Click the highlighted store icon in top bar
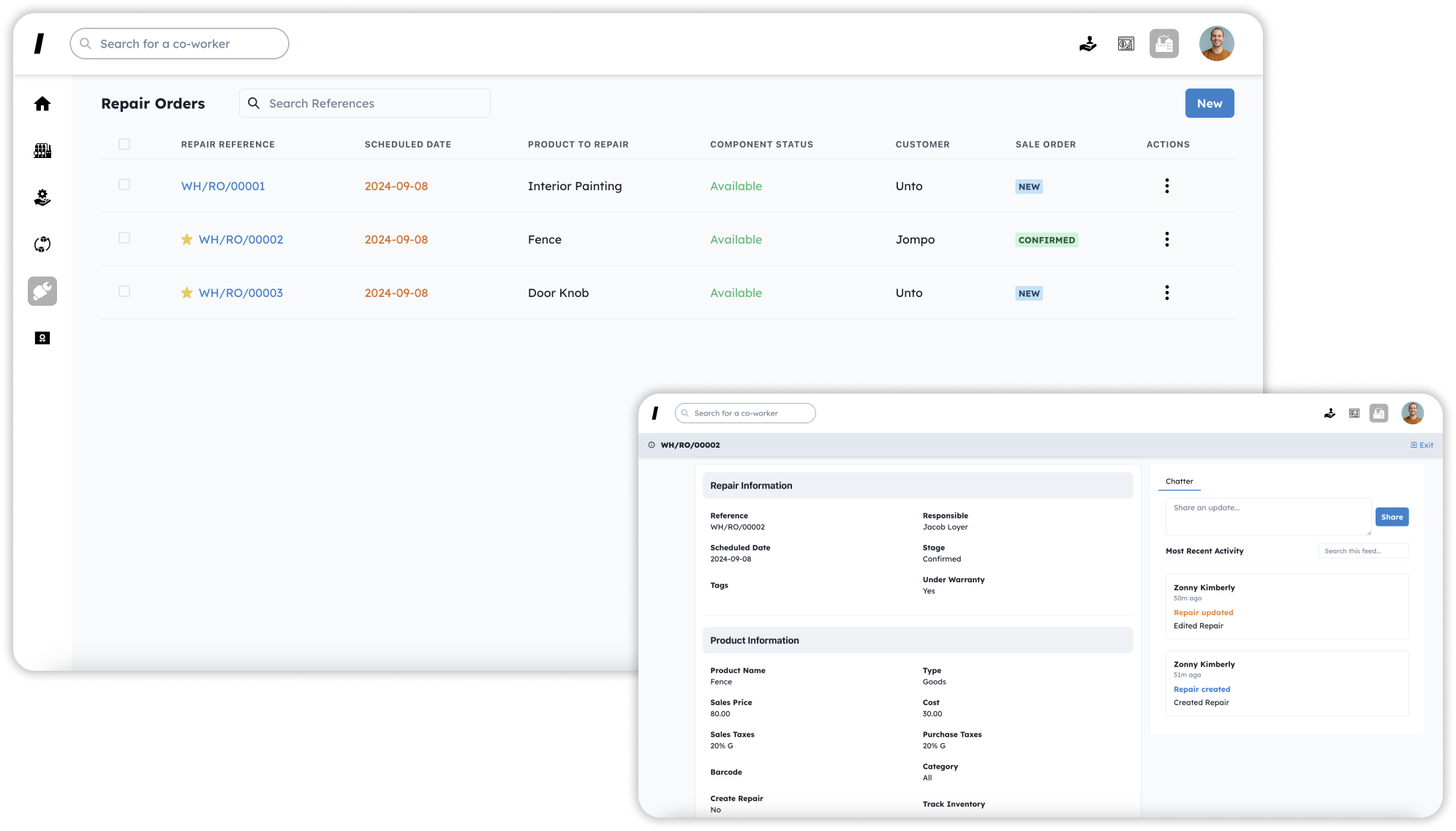 pos(1163,44)
